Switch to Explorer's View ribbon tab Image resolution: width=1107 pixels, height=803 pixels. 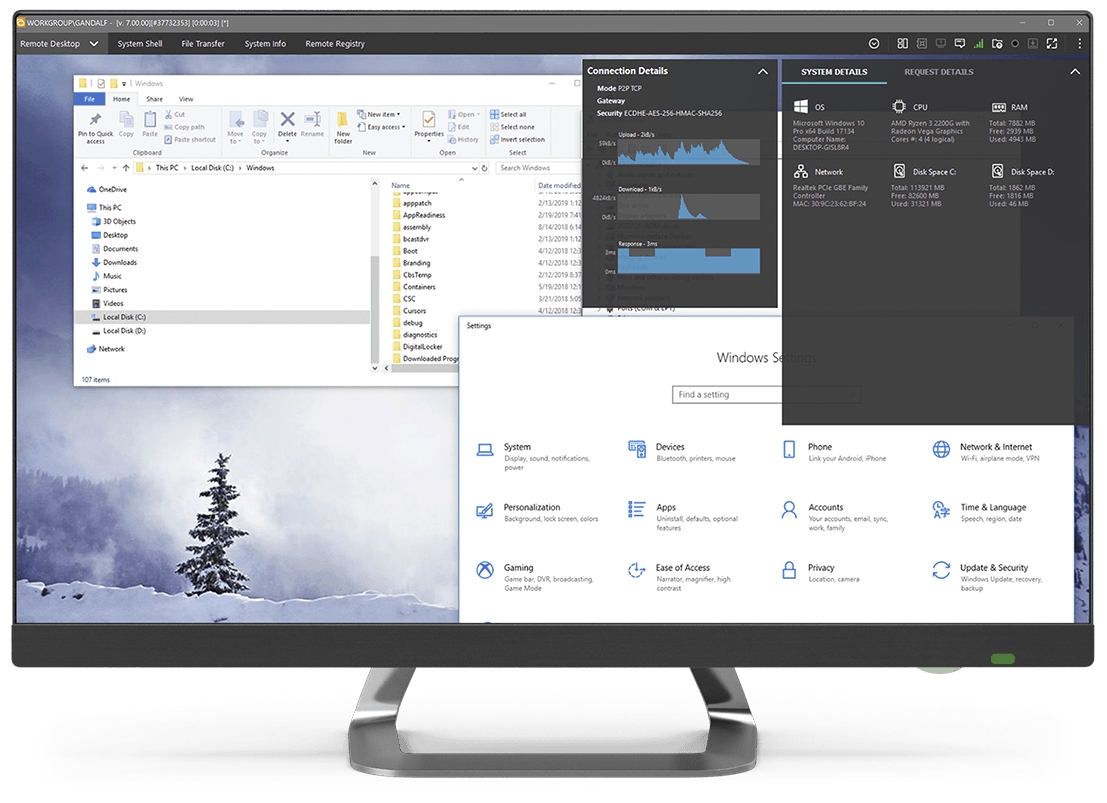186,99
